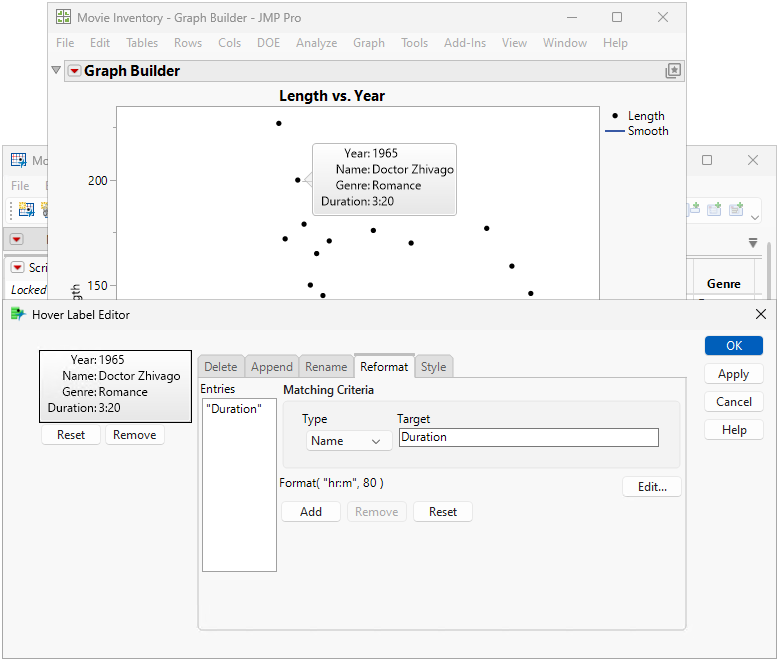Click the Smooth line legend item
This screenshot has height=659, width=777.
638,131
